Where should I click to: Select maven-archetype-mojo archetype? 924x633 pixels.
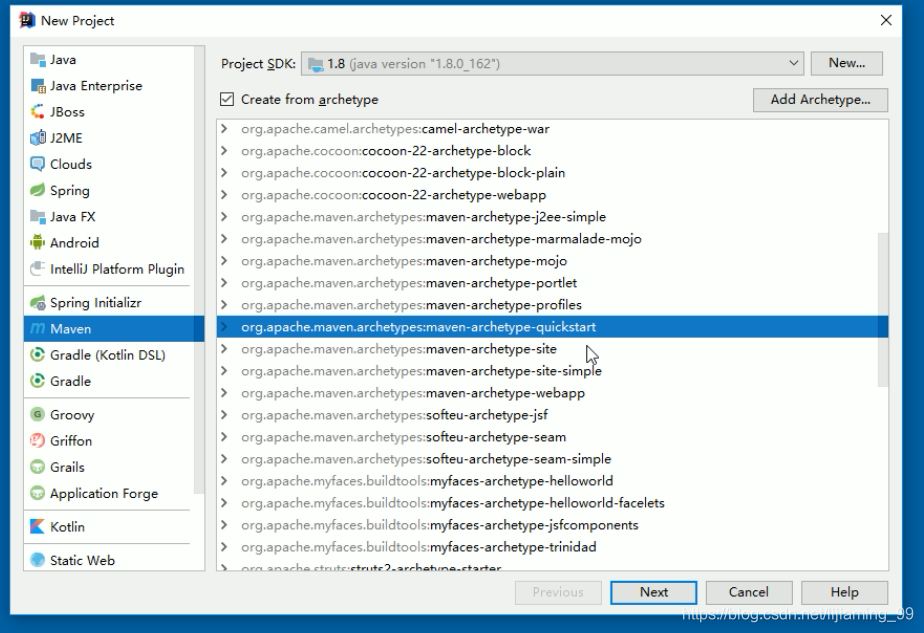pyautogui.click(x=552, y=261)
